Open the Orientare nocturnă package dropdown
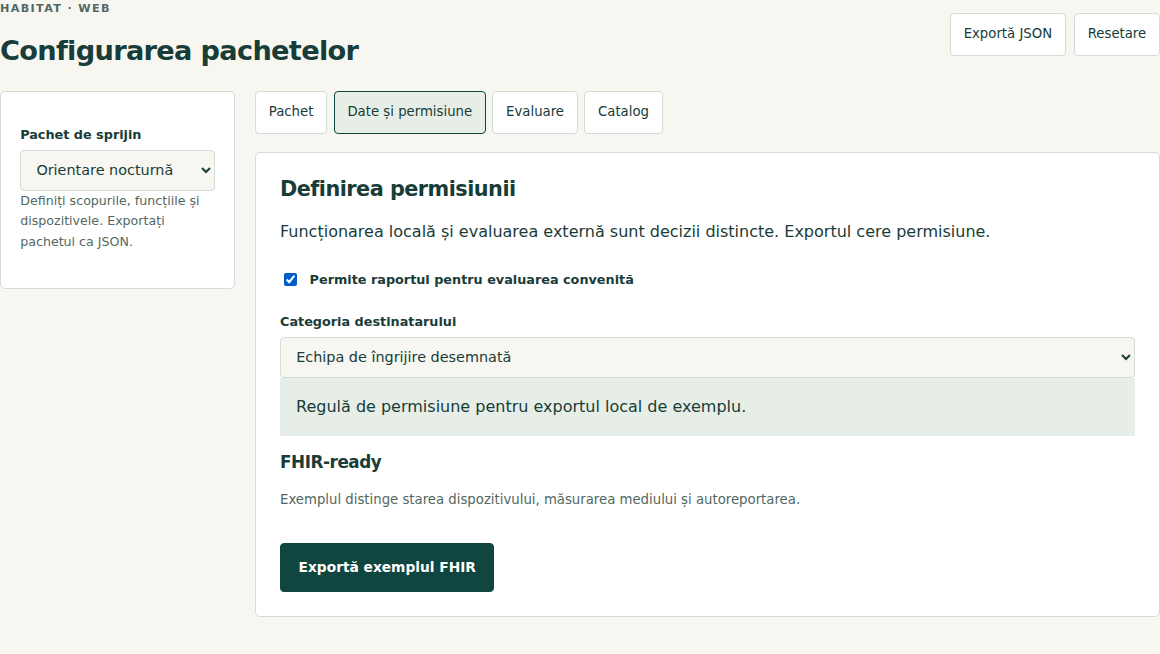The image size is (1160, 654). click(x=118, y=170)
